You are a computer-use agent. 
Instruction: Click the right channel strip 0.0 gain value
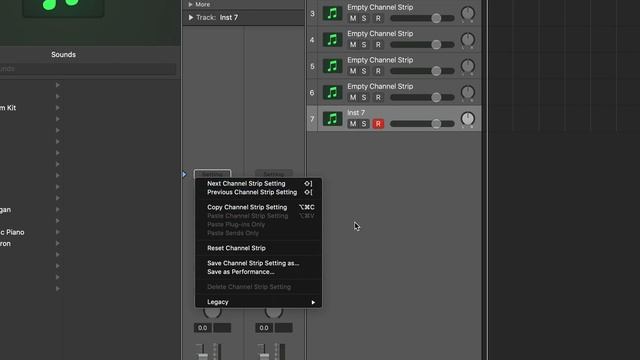coord(264,328)
